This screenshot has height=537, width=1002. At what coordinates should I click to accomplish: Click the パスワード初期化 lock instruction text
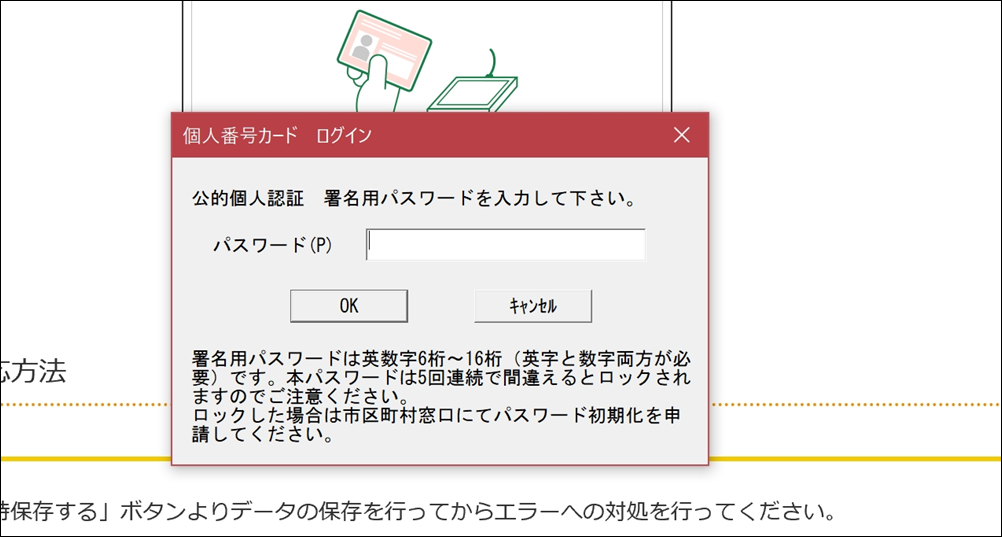(x=436, y=425)
